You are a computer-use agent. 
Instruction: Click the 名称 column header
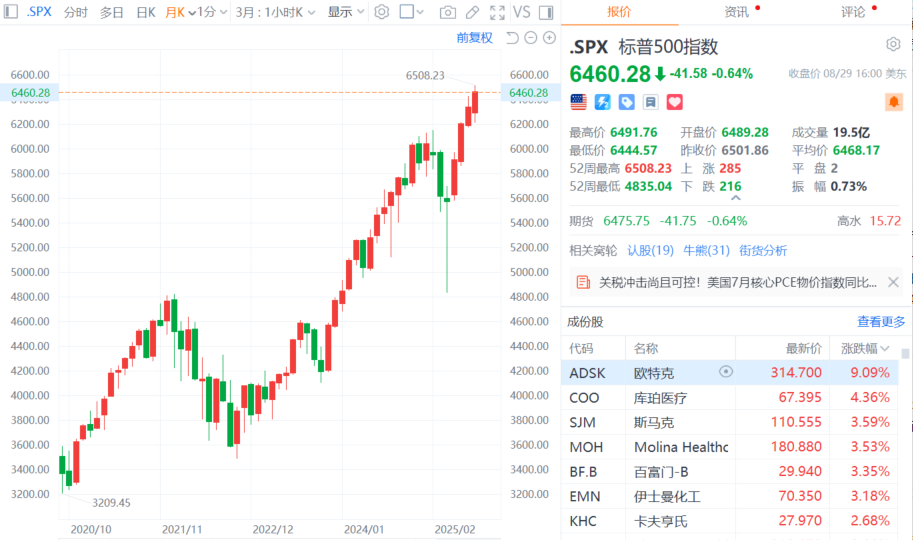point(646,348)
